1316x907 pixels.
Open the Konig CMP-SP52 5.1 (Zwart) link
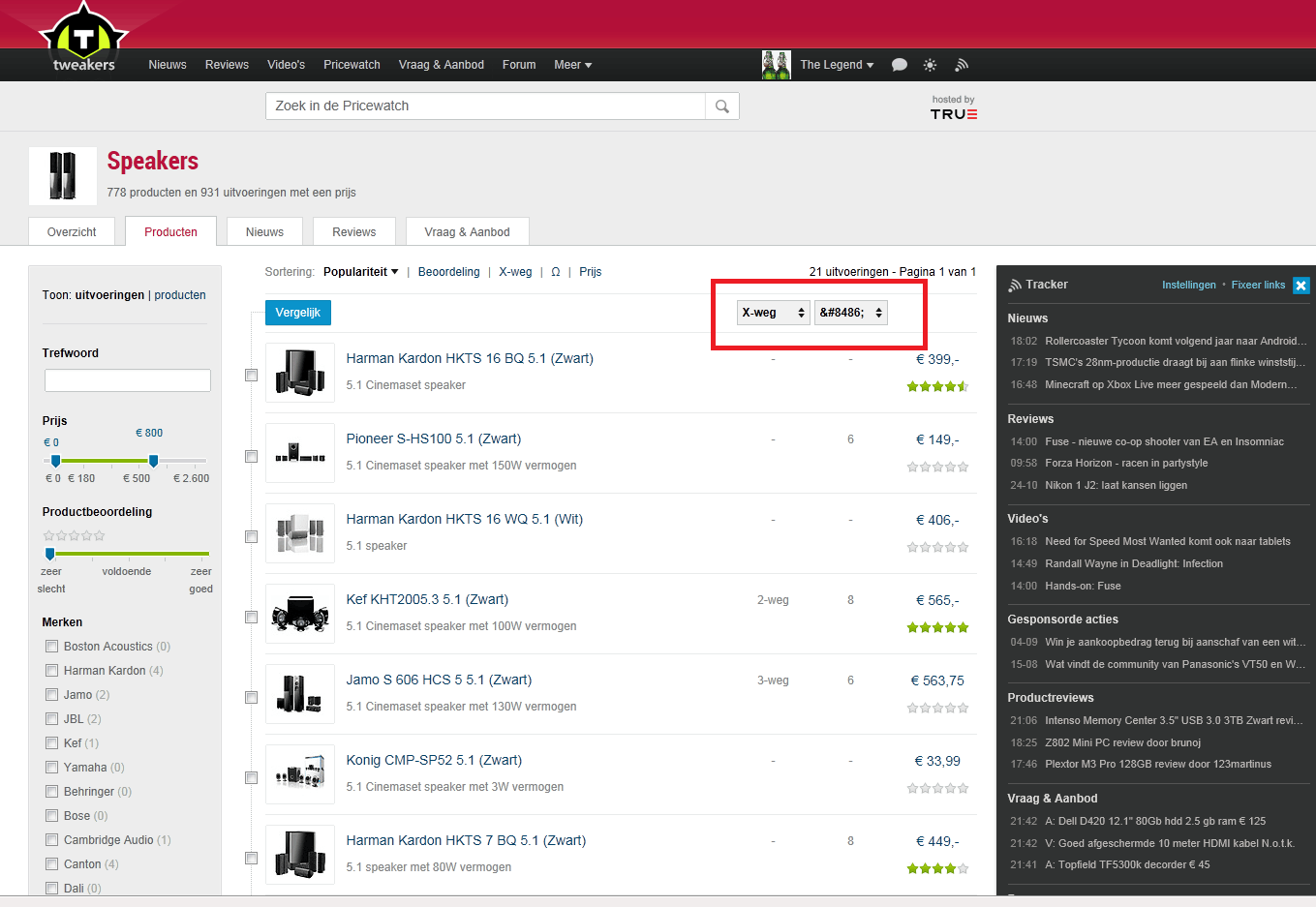[434, 760]
